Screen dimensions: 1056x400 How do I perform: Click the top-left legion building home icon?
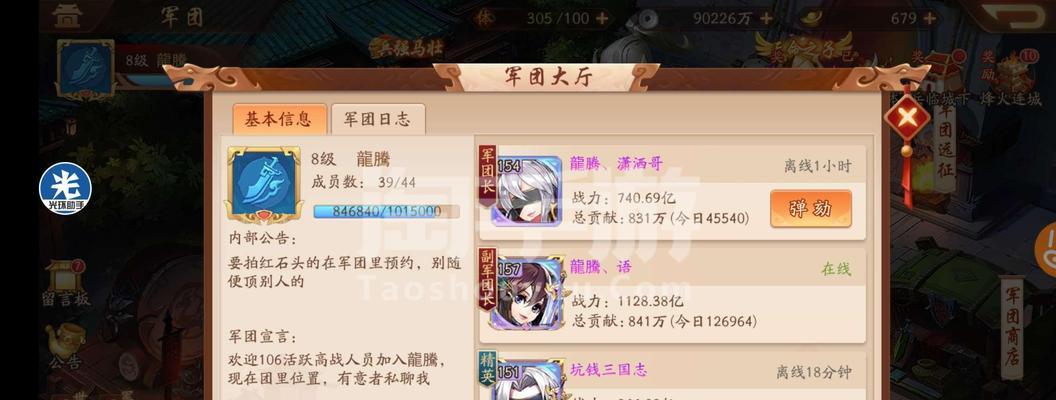[x=67, y=16]
